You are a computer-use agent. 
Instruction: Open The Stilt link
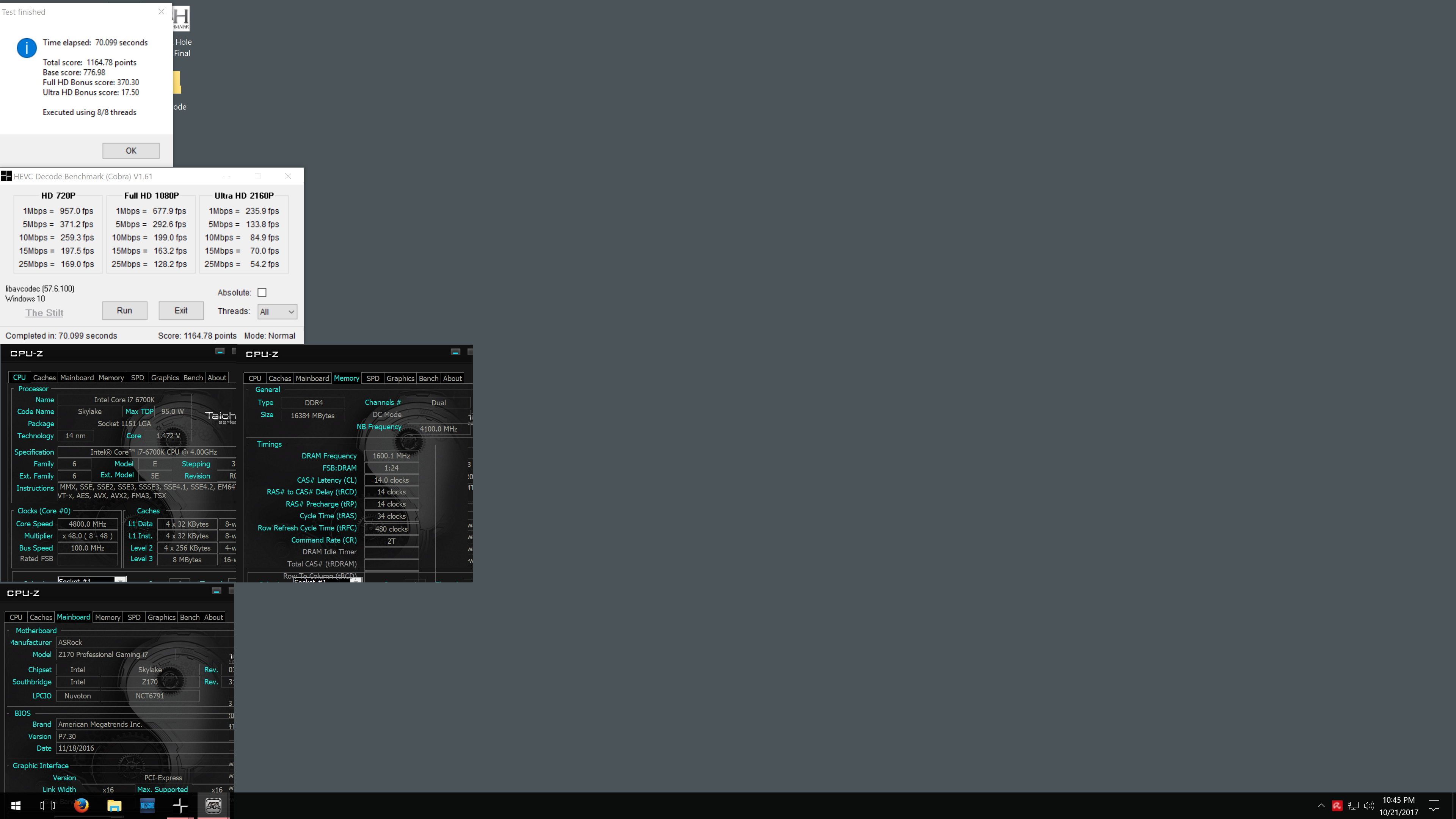tap(44, 312)
